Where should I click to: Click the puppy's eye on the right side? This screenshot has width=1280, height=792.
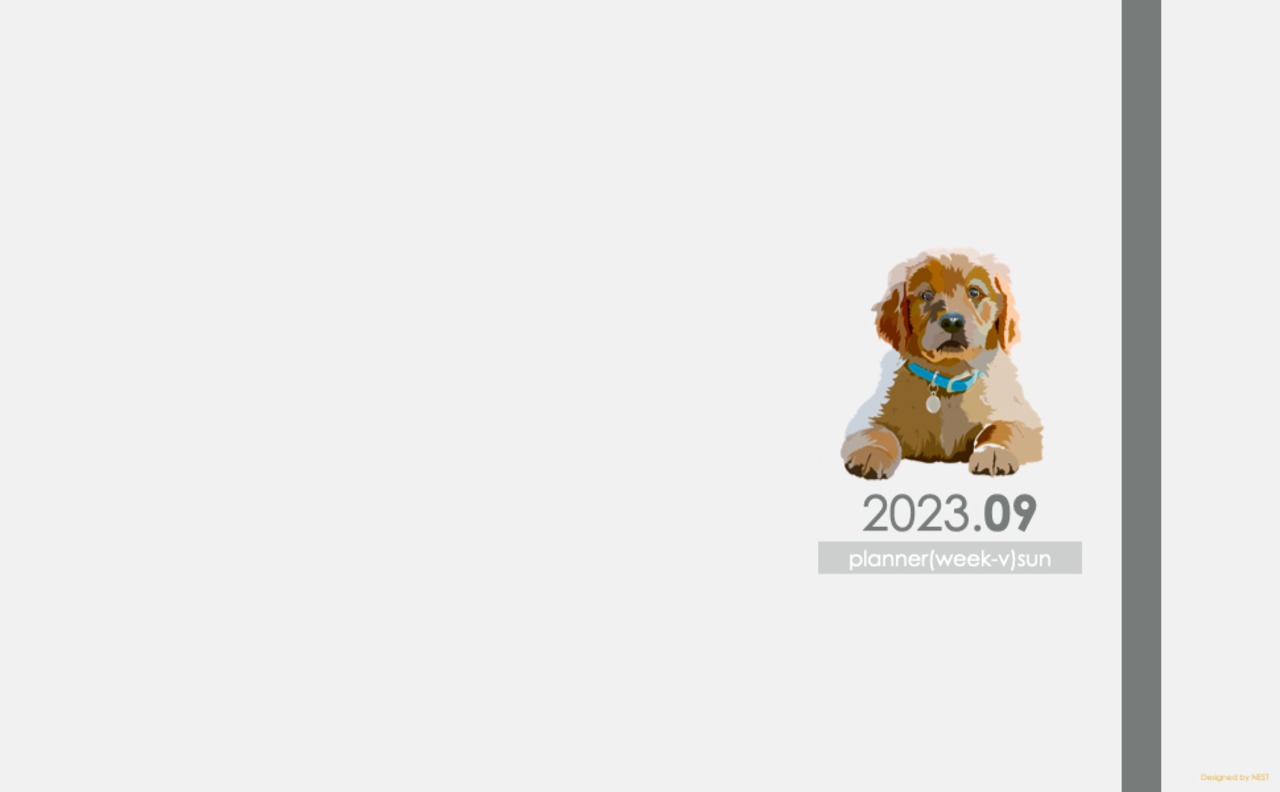973,292
